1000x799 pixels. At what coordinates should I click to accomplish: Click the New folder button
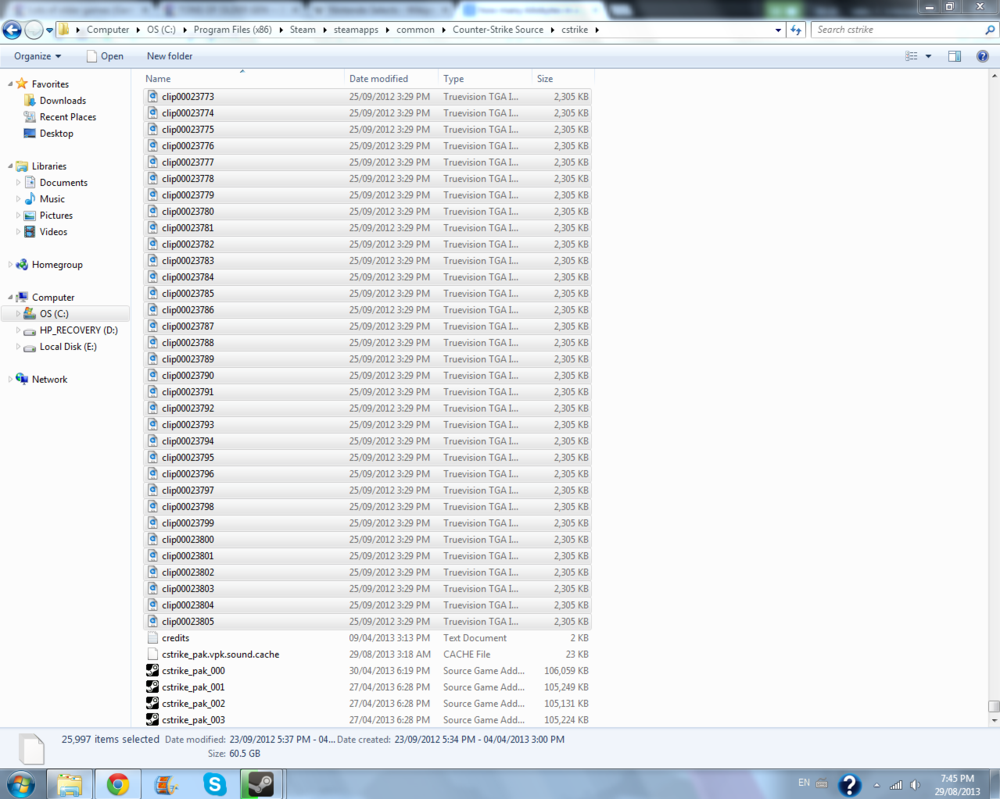170,56
